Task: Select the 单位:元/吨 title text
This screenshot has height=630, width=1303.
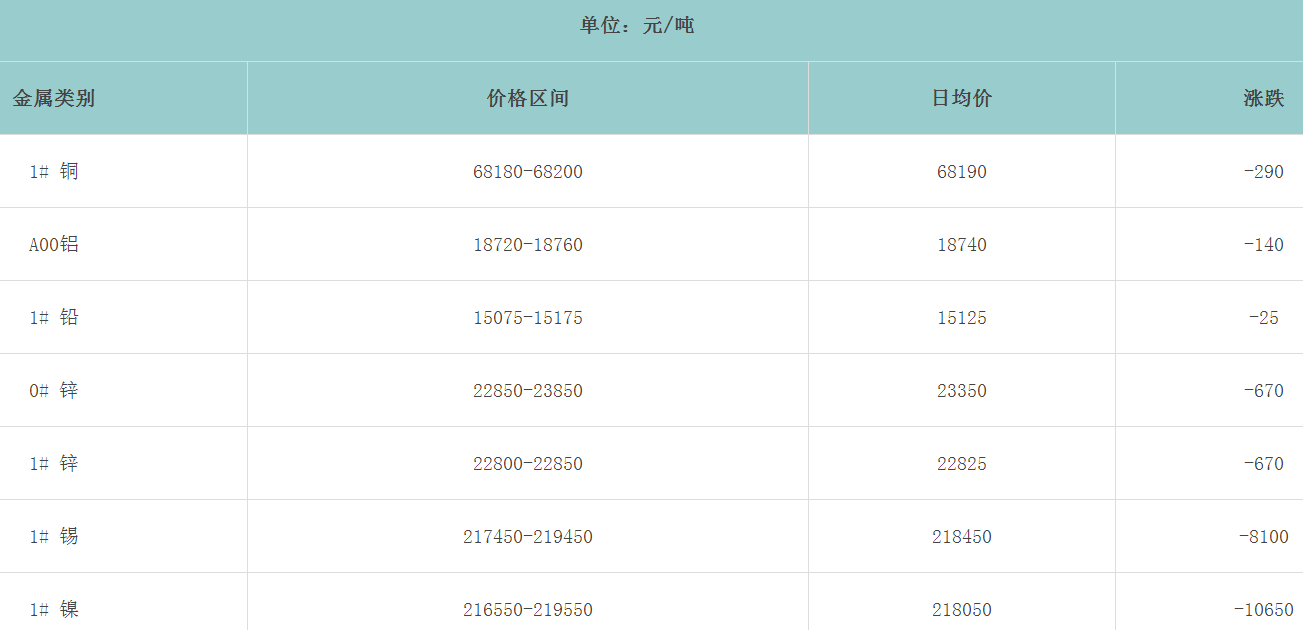Action: pyautogui.click(x=637, y=26)
